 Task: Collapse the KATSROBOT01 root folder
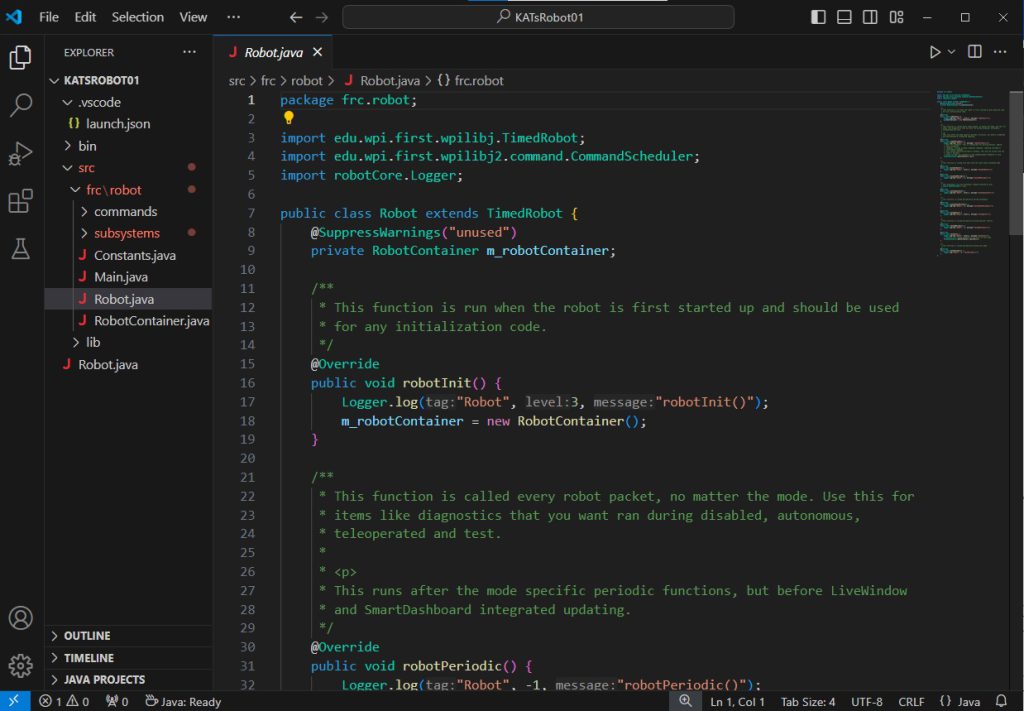[x=128, y=80]
